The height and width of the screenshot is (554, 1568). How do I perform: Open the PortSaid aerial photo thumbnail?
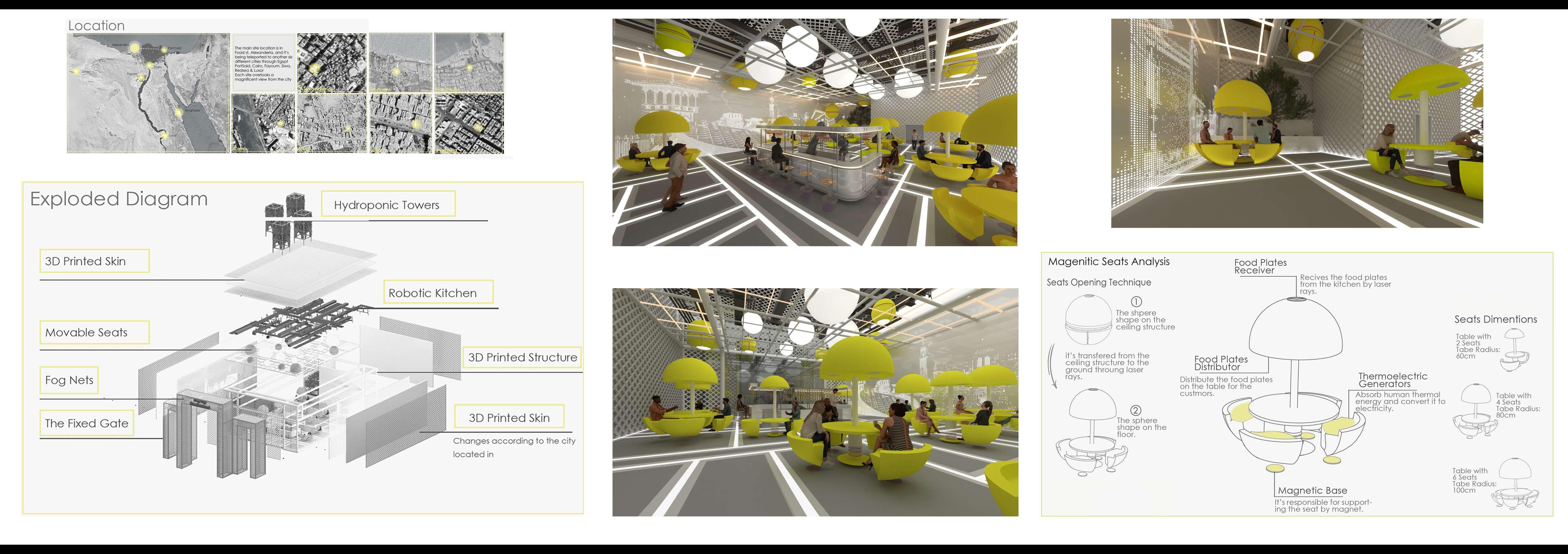point(469,123)
